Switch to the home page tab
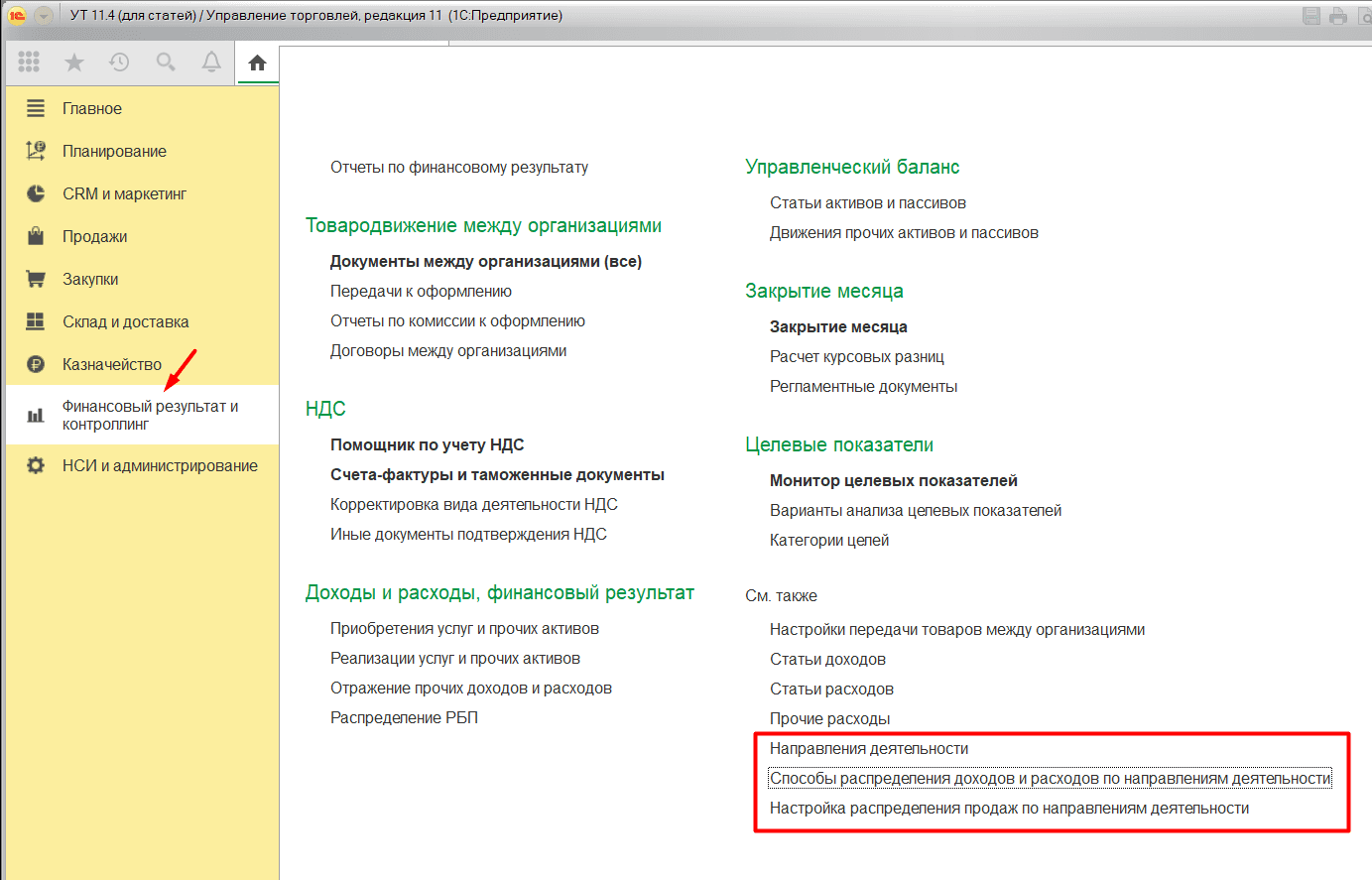Viewport: 1372px width, 880px height. [257, 63]
